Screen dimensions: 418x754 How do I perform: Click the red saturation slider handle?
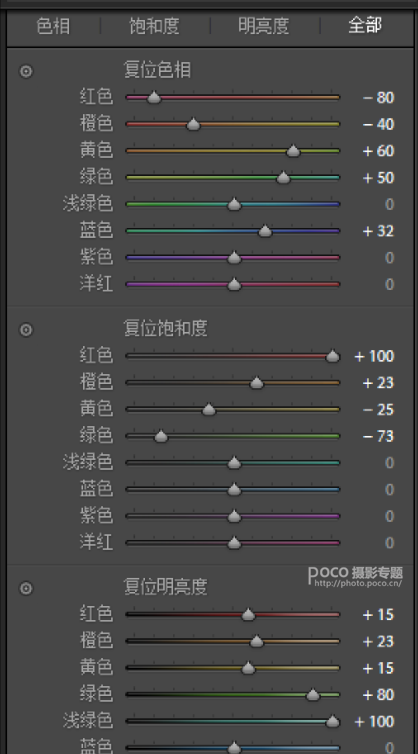pyautogui.click(x=333, y=356)
